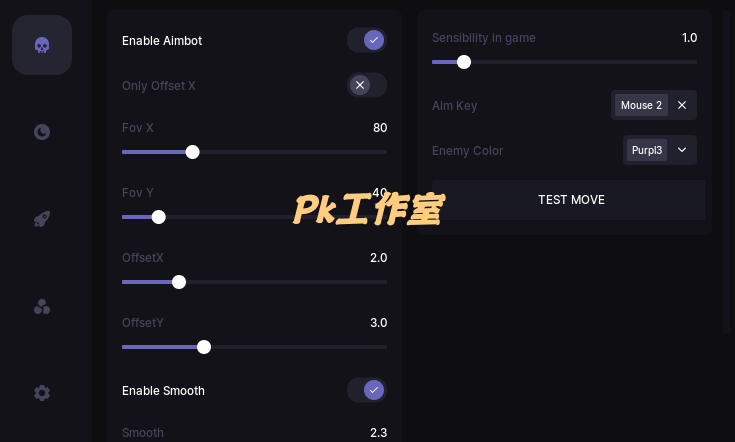Click the OffsetY slider knob

click(x=203, y=347)
